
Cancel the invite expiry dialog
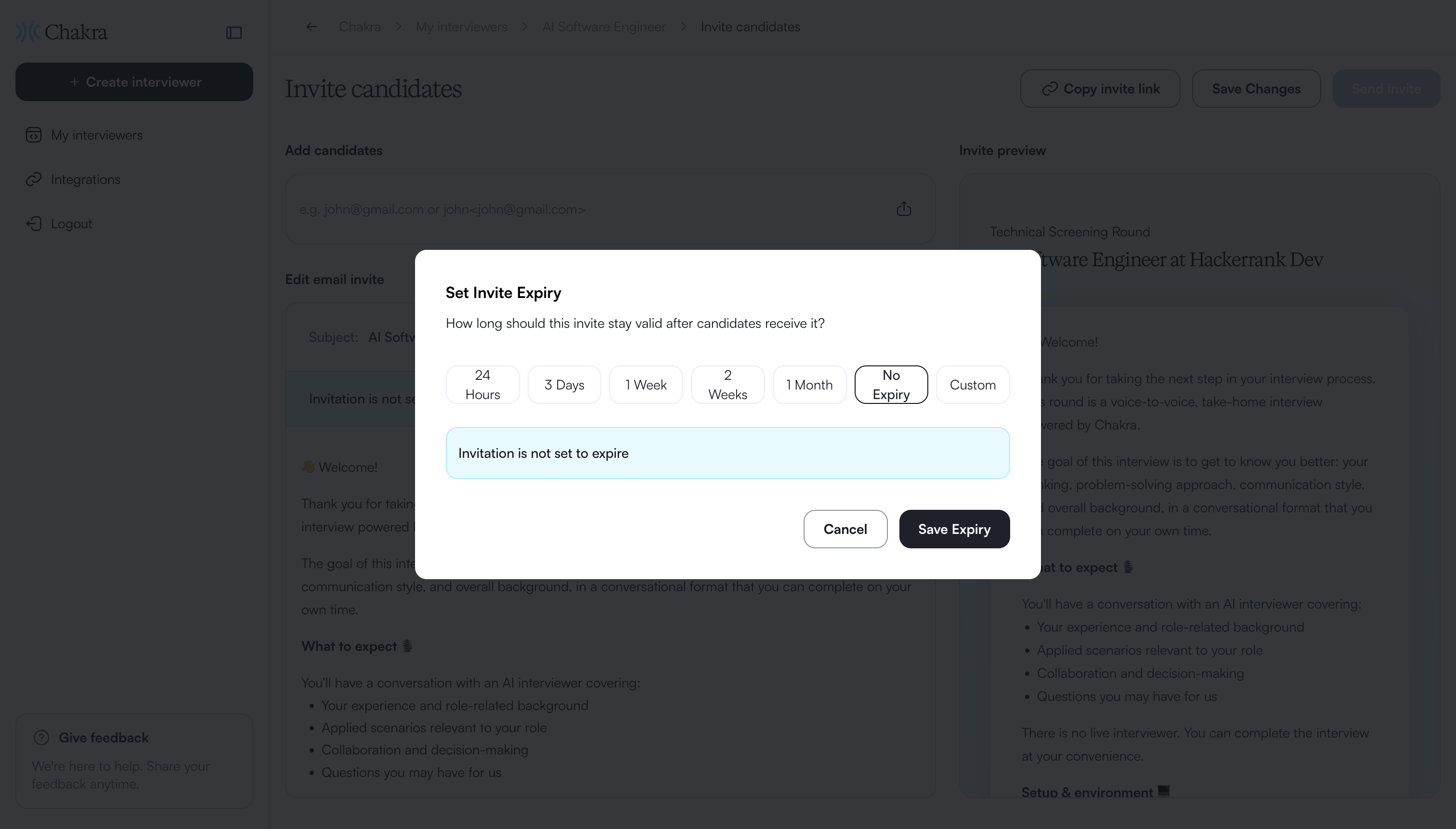845,529
